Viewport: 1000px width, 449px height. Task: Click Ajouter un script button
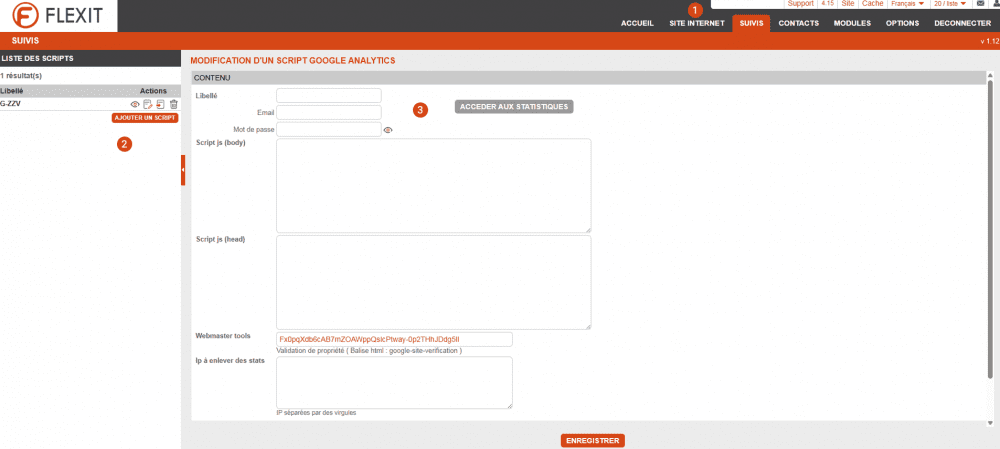tap(145, 118)
